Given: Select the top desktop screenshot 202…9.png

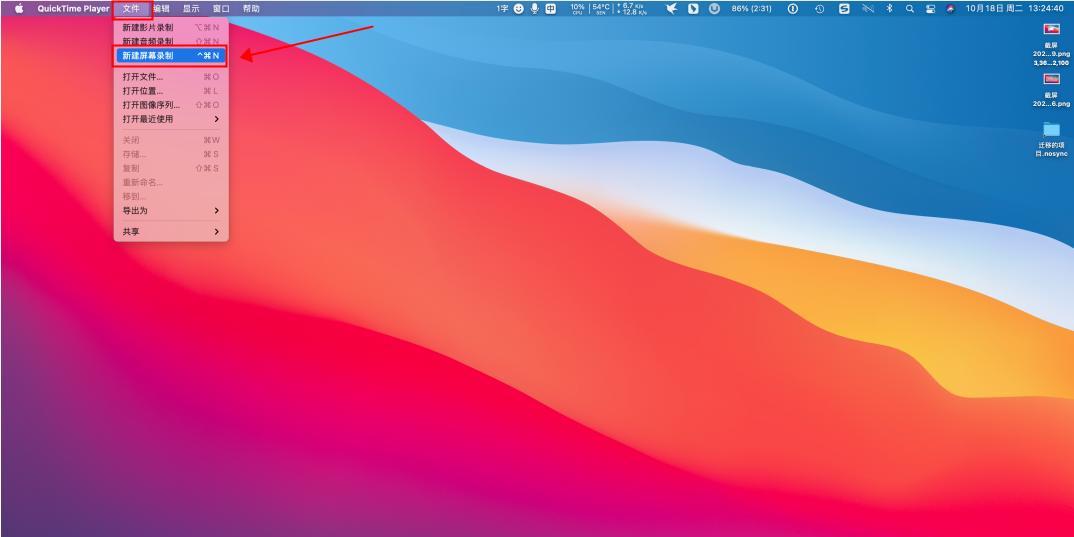Looking at the screenshot, I should [1051, 45].
